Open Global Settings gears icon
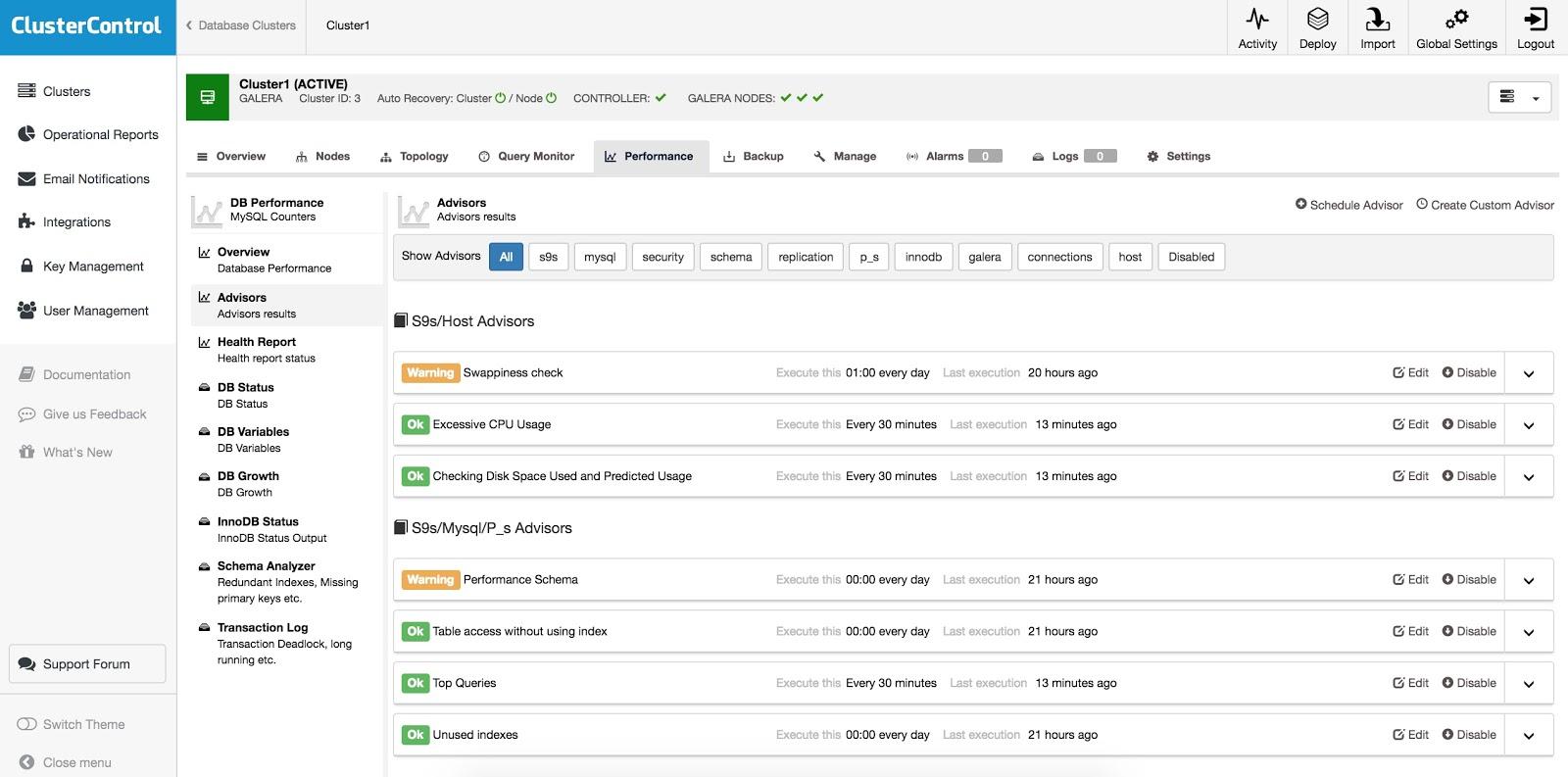Viewport: 1568px width, 777px height. pyautogui.click(x=1456, y=27)
